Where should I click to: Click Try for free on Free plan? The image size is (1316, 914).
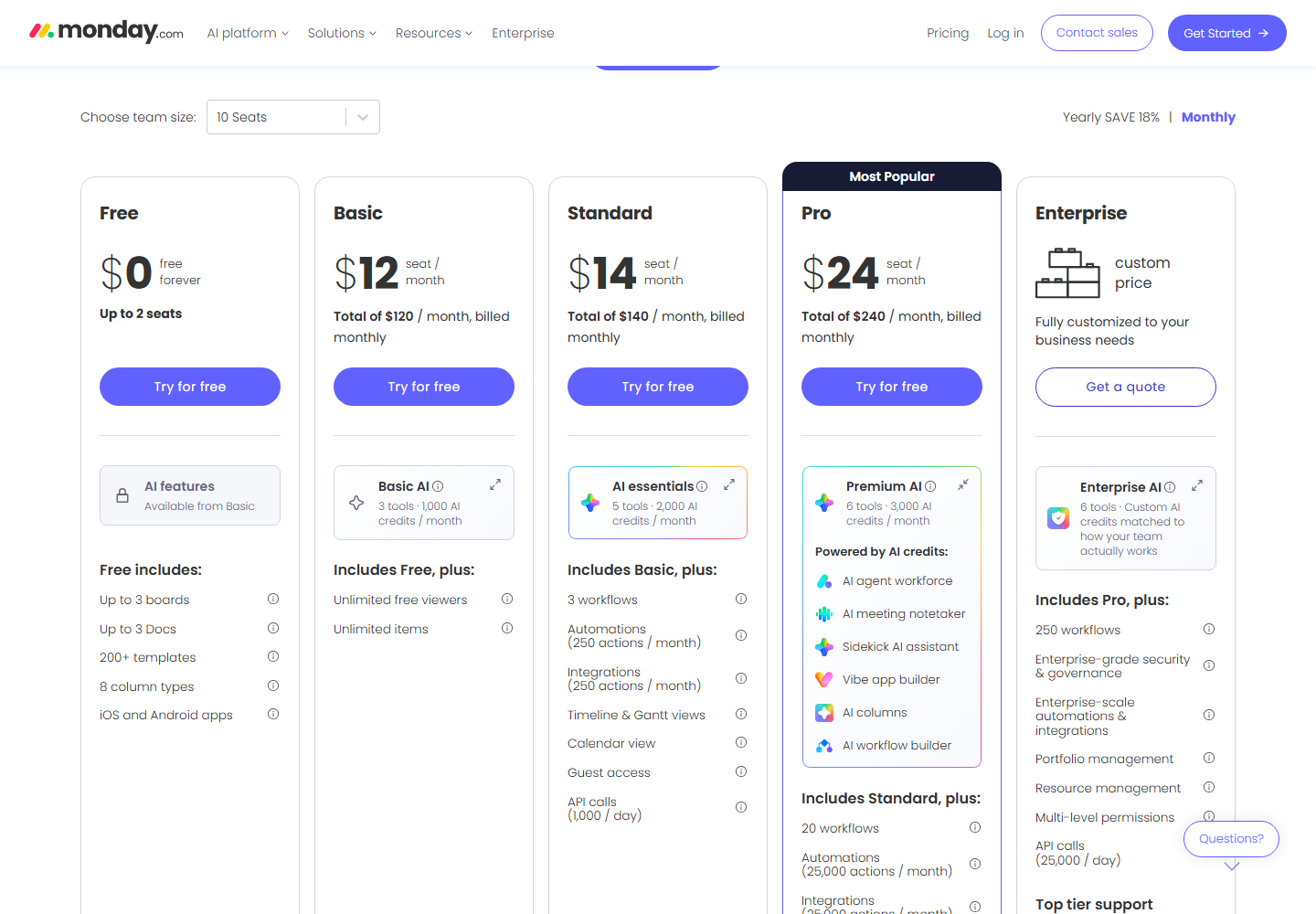(x=190, y=387)
